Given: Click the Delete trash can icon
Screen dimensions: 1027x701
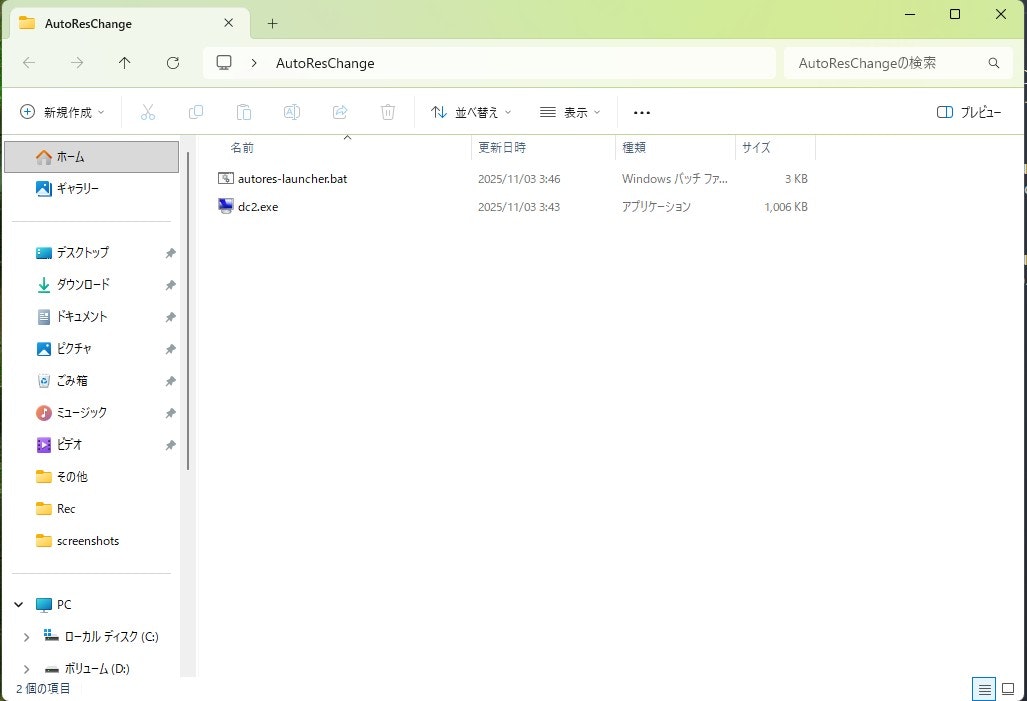Looking at the screenshot, I should 388,112.
